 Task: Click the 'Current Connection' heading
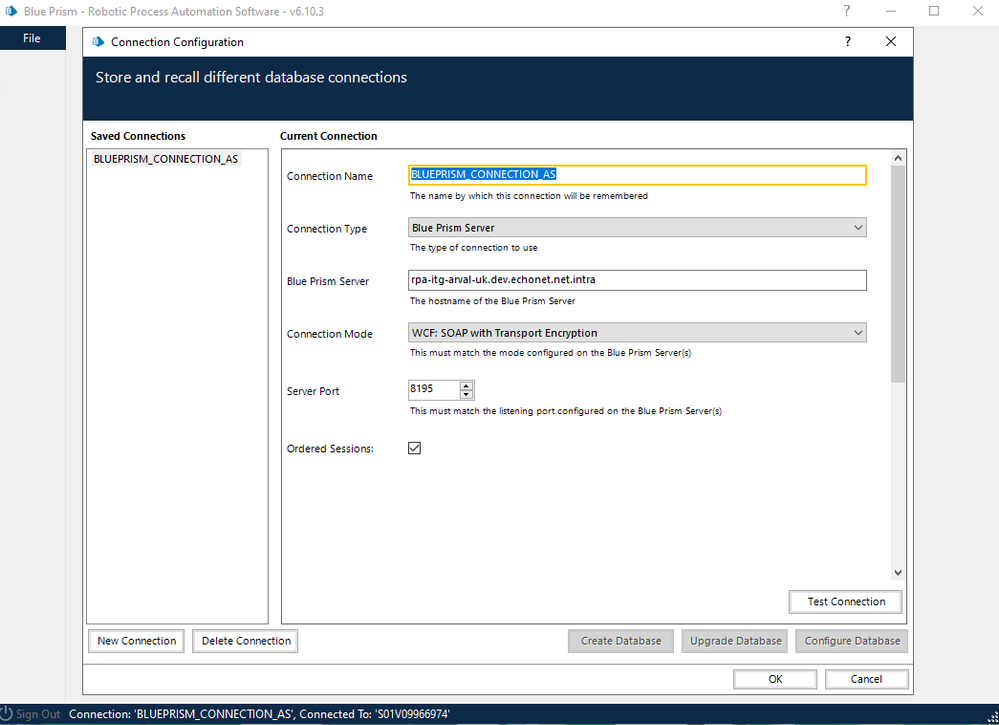[328, 136]
